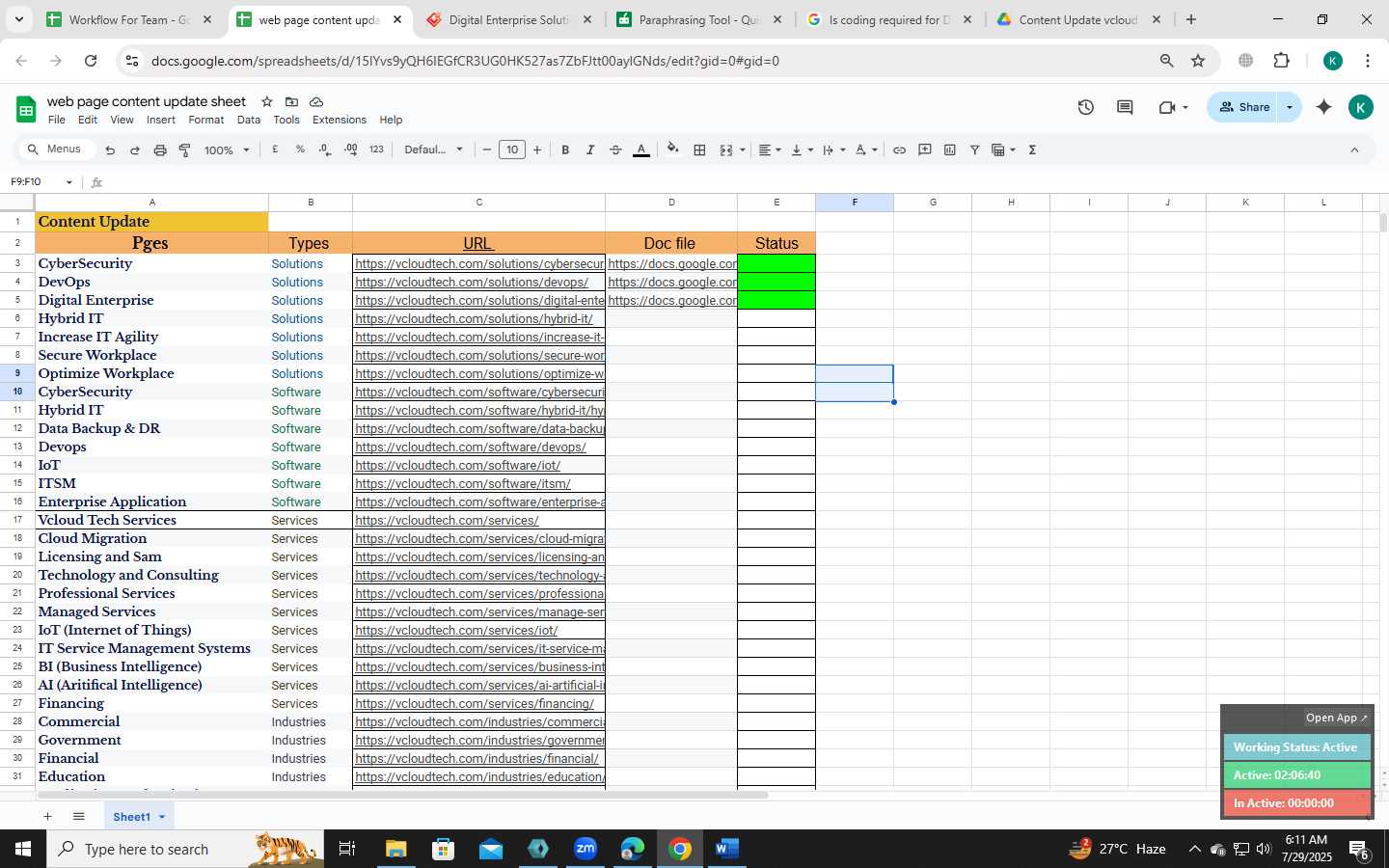Click the Functions sigma icon
Viewport: 1389px width, 868px height.
[1032, 149]
